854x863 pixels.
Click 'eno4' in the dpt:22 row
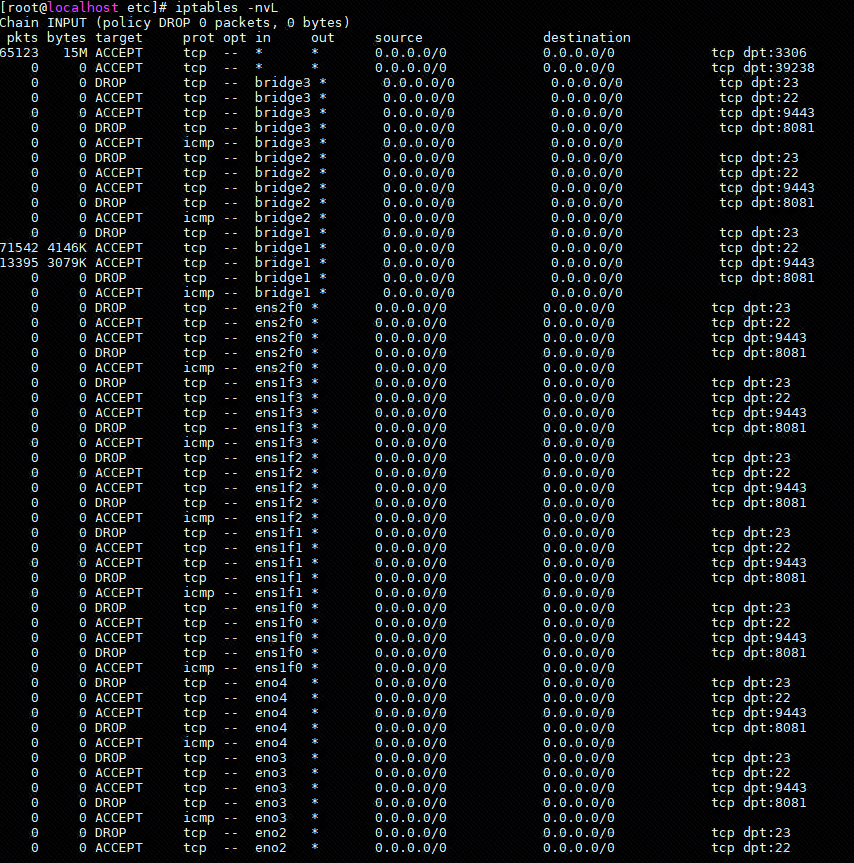(271, 698)
